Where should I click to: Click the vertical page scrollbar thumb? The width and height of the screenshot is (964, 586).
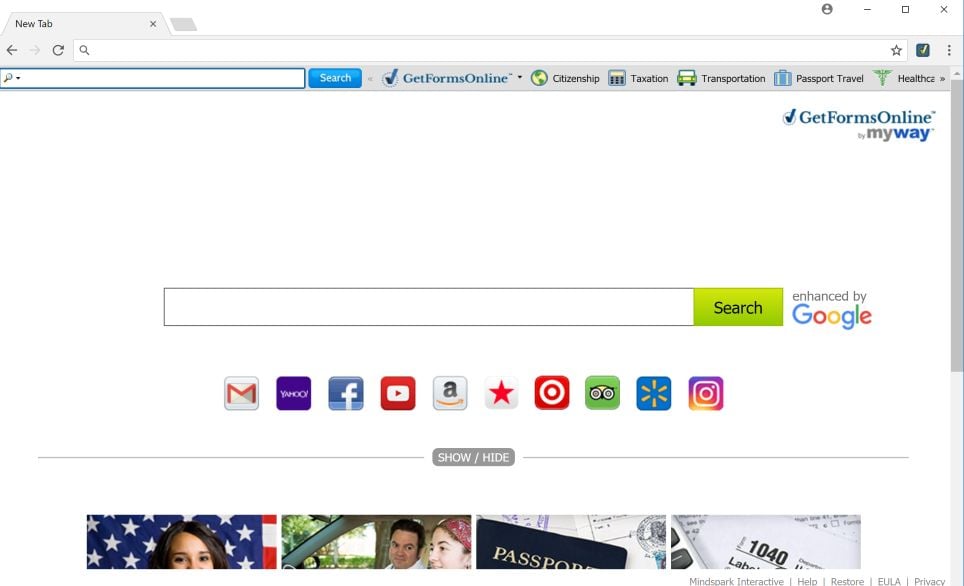(957, 226)
